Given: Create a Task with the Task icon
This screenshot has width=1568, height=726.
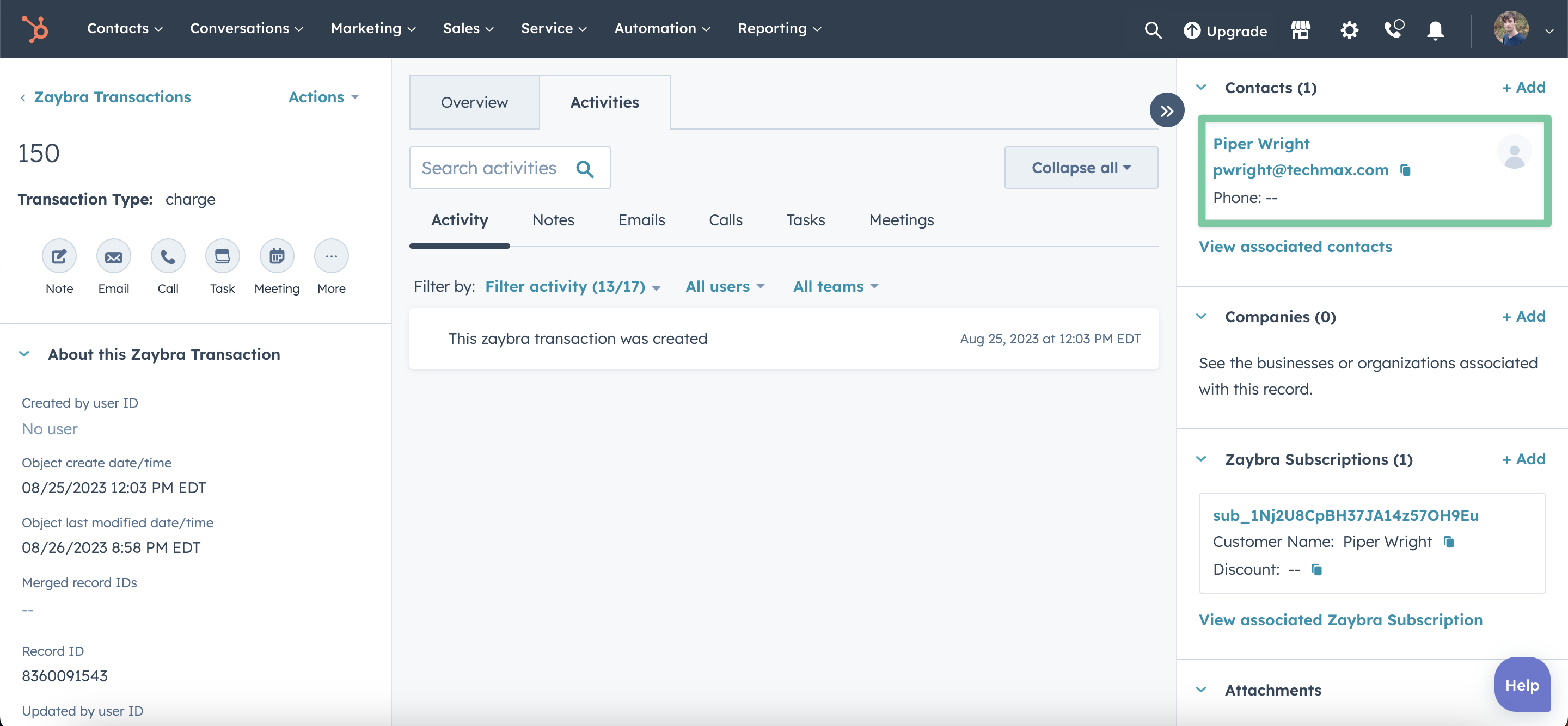Looking at the screenshot, I should (x=222, y=256).
